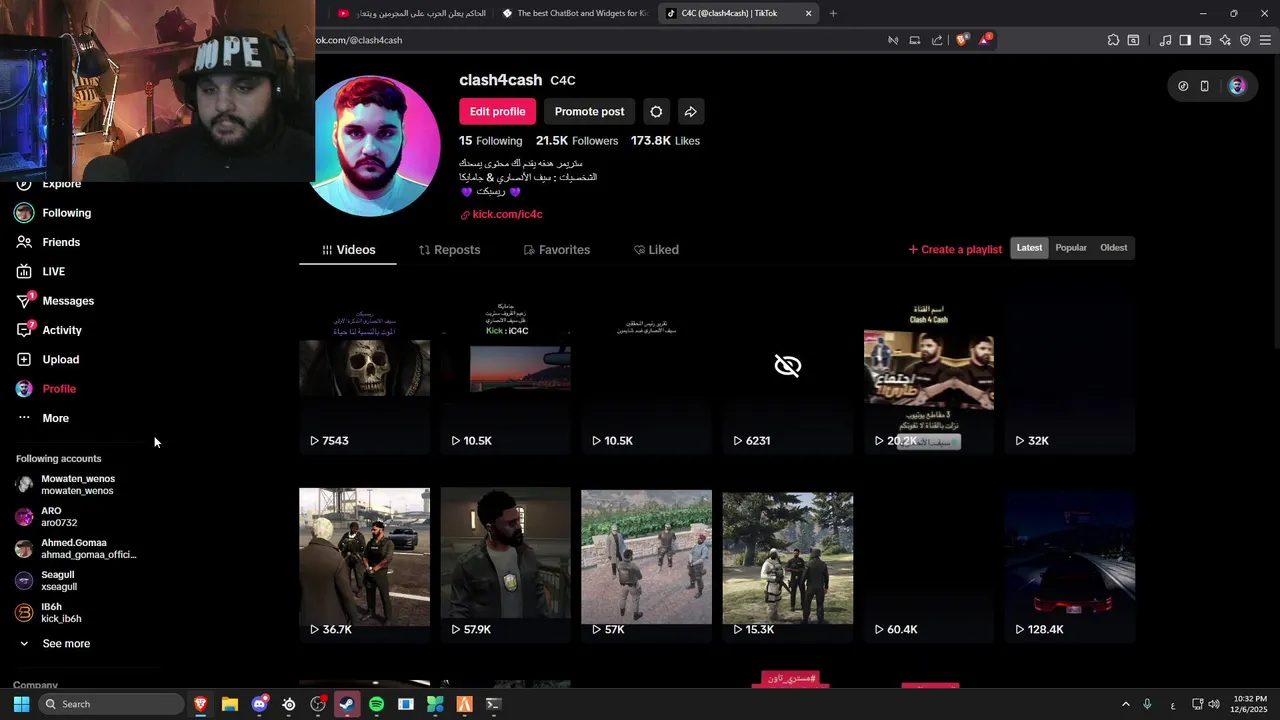This screenshot has width=1280, height=720.
Task: Click the phone app download icon
Action: tap(1204, 86)
